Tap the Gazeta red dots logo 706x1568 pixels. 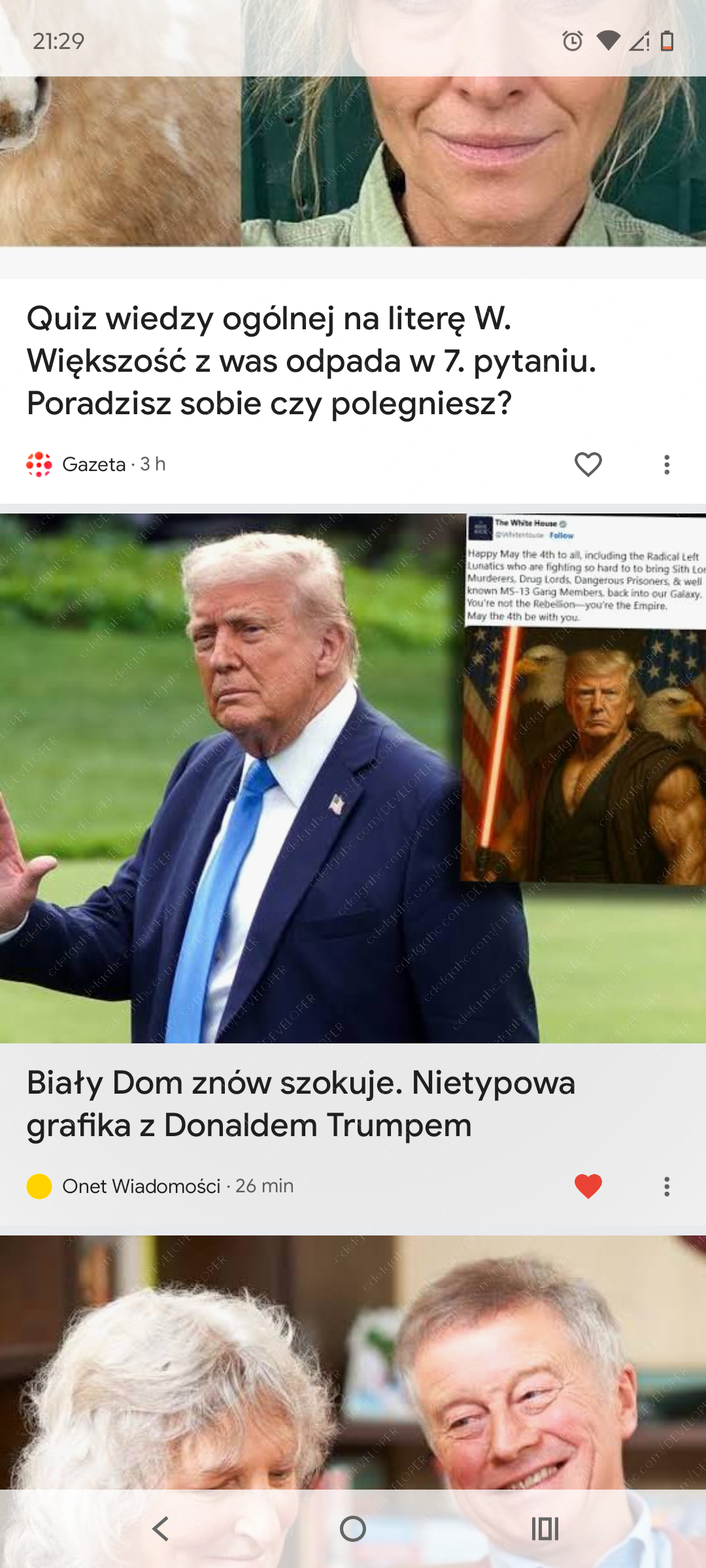tap(39, 465)
